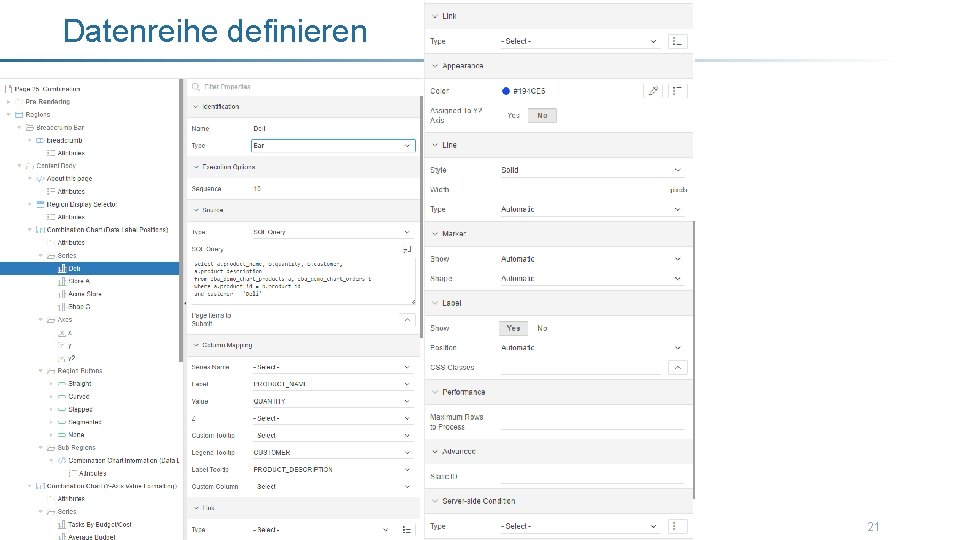Click the x axis icon in tree
Viewport: 960px width, 540px height.
62,333
